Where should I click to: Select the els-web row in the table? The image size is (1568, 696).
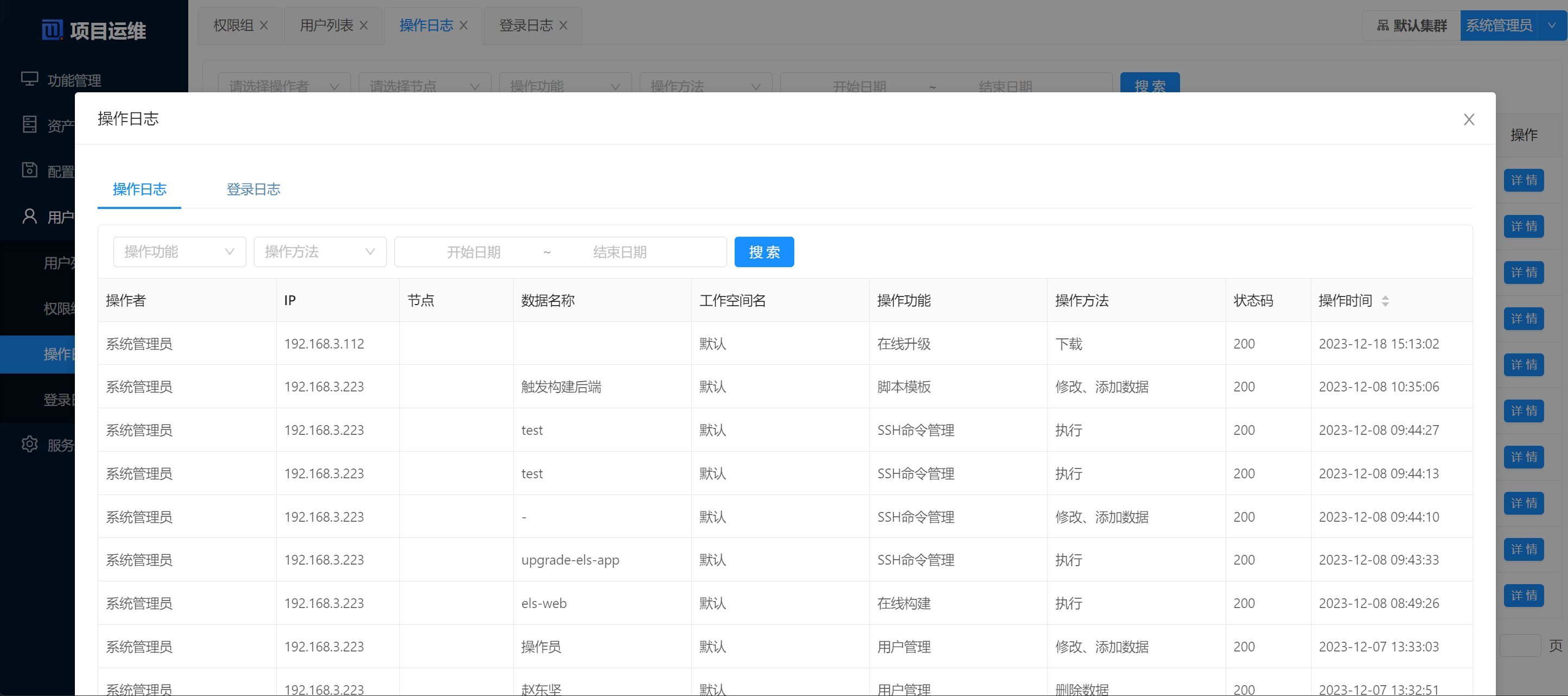(x=544, y=603)
